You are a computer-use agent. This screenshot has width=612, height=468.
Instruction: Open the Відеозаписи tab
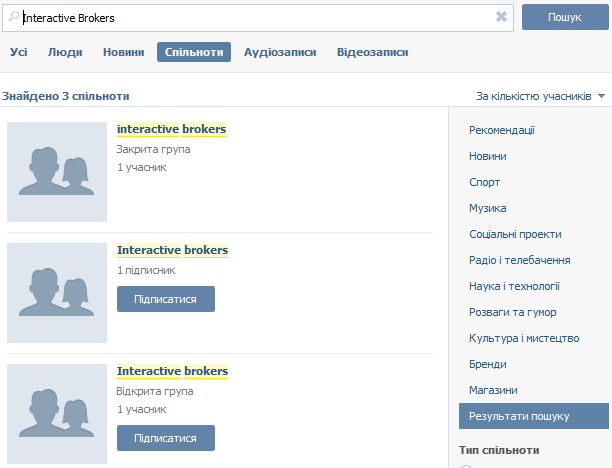pyautogui.click(x=372, y=52)
